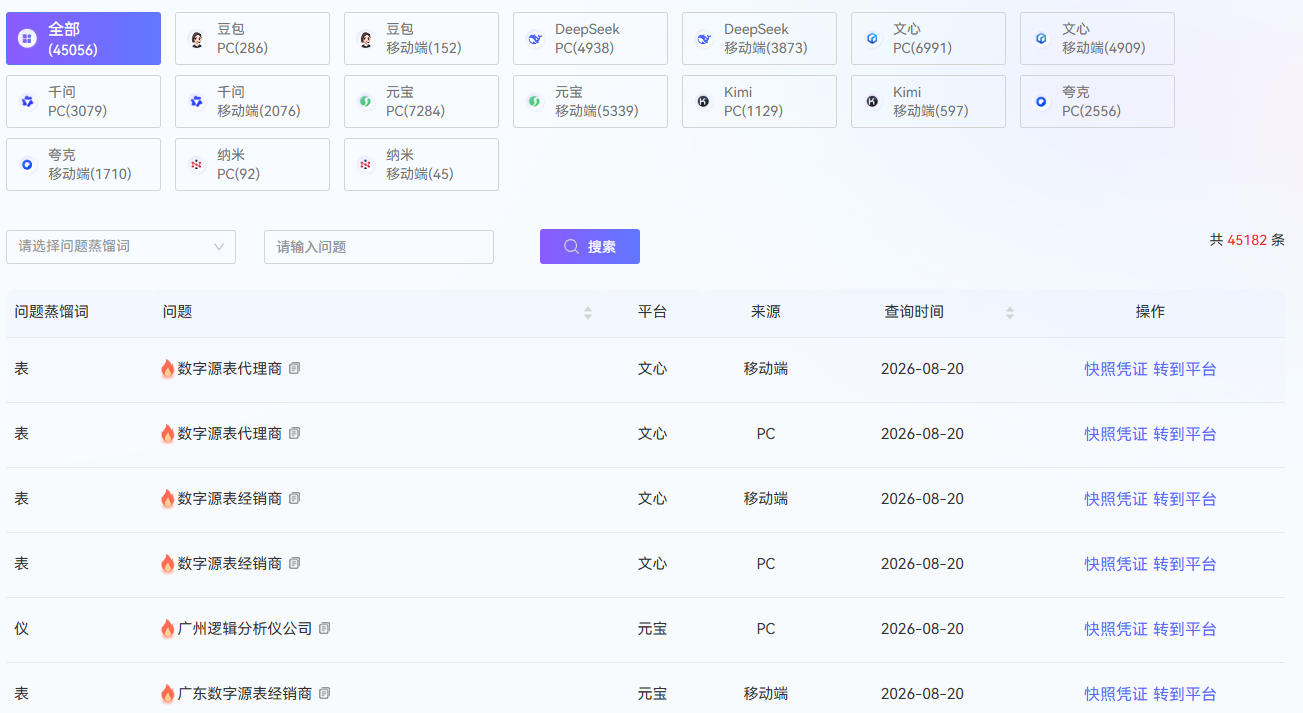Open 快照凭证 for 数字源表代理商 文心 PC row
1303x713 pixels.
pos(1116,434)
